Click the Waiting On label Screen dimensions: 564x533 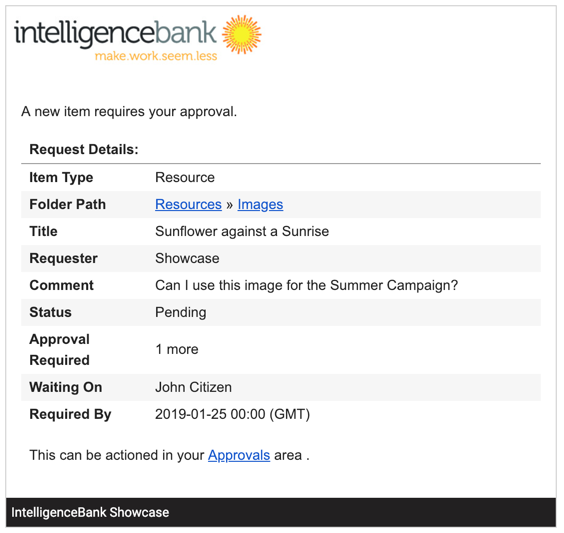pos(66,387)
